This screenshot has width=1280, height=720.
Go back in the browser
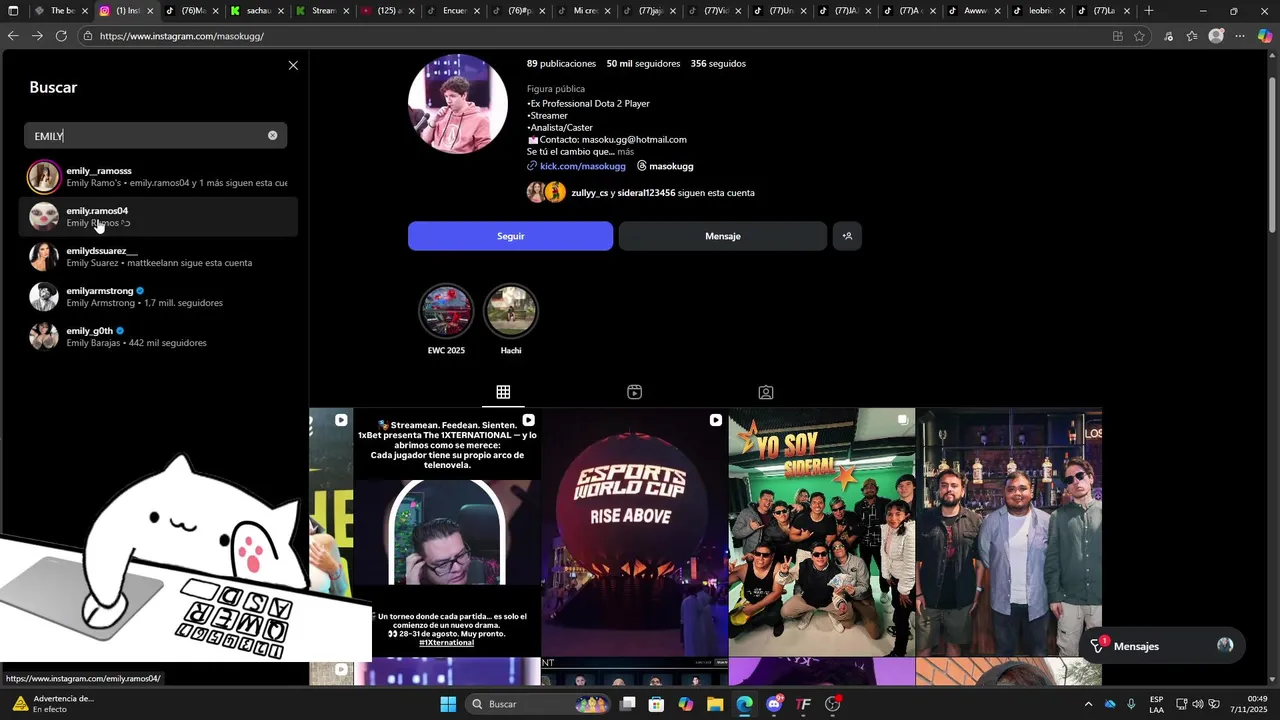(13, 36)
